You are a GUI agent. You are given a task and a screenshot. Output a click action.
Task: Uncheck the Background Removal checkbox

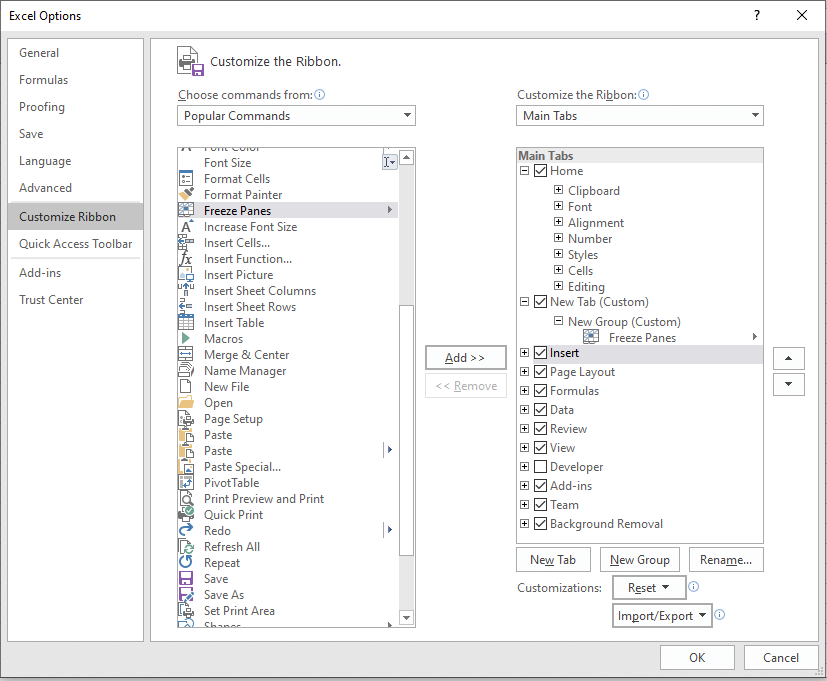pyautogui.click(x=541, y=524)
